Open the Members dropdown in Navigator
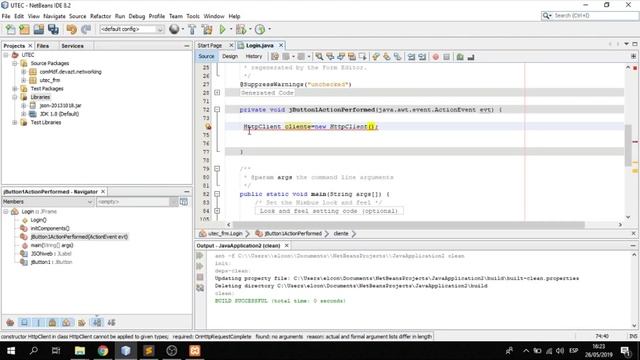Image resolution: width=640 pixels, height=360 pixels. point(48,202)
